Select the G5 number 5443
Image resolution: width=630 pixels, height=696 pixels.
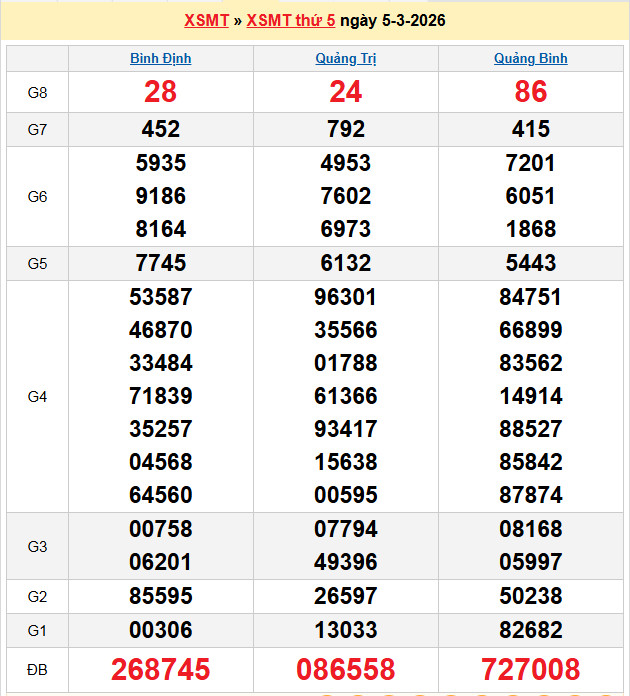point(530,263)
